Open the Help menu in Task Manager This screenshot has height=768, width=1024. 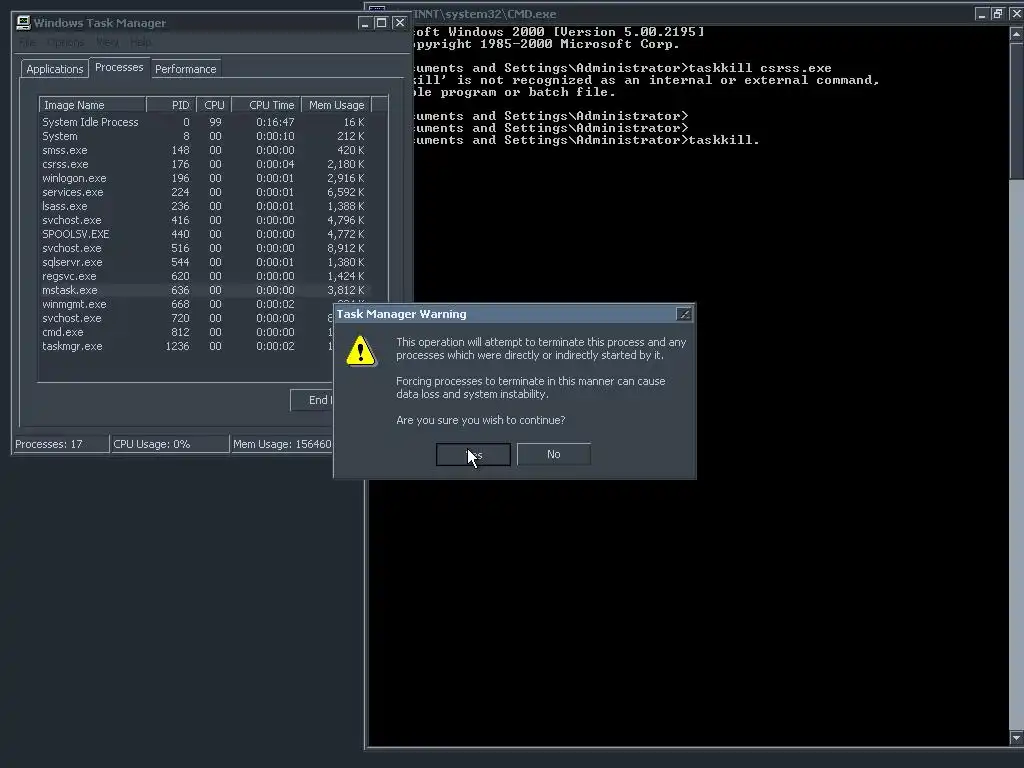click(x=140, y=42)
